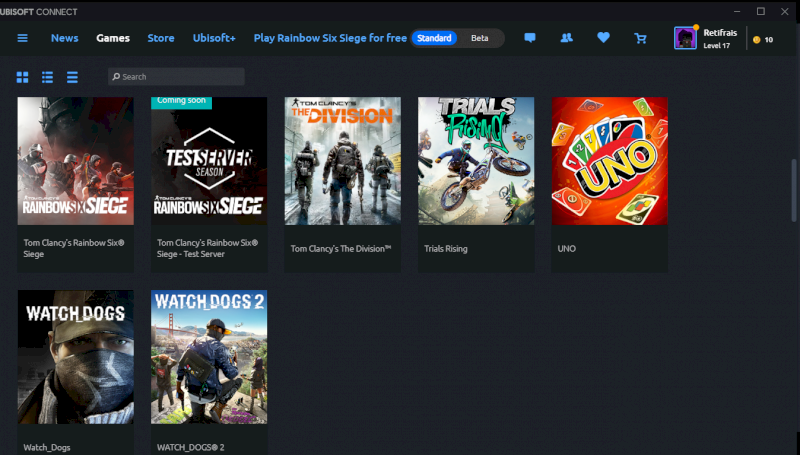Click the Units coin balance

pyautogui.click(x=762, y=39)
